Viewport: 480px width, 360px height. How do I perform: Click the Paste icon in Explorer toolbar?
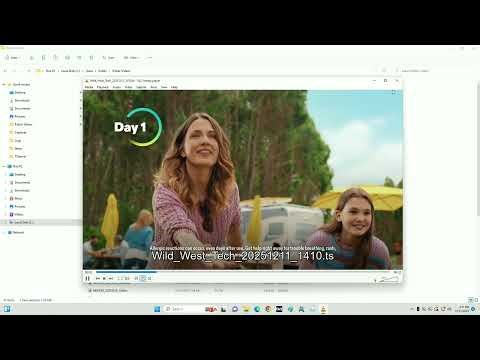(55, 58)
